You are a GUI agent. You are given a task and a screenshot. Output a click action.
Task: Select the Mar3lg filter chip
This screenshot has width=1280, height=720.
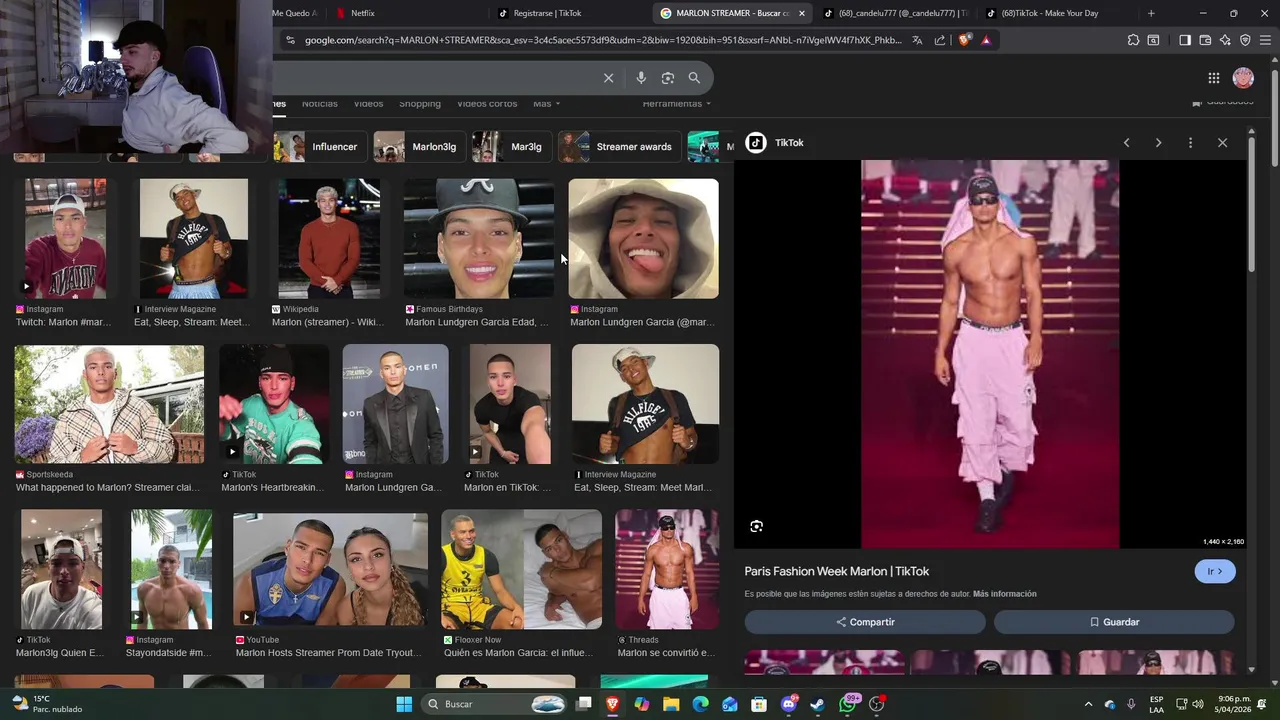click(511, 147)
